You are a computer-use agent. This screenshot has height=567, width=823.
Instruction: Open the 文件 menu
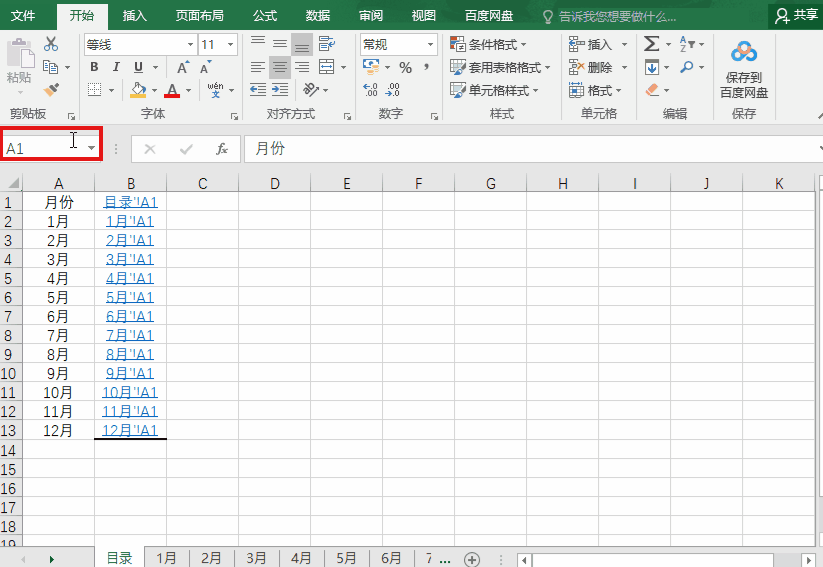[x=23, y=16]
